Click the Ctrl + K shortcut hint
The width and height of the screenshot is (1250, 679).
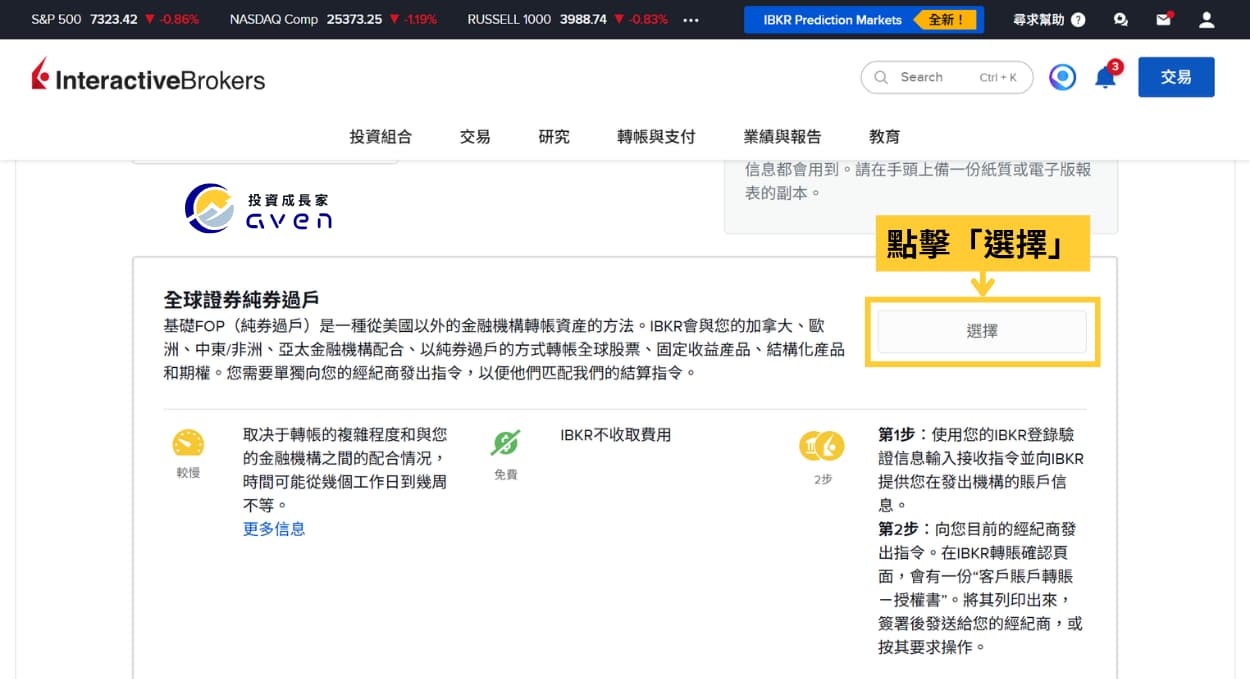998,77
